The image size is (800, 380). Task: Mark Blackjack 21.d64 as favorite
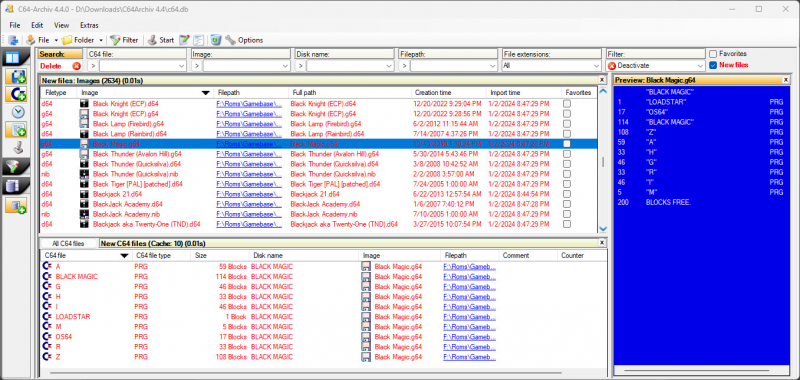[x=567, y=194]
